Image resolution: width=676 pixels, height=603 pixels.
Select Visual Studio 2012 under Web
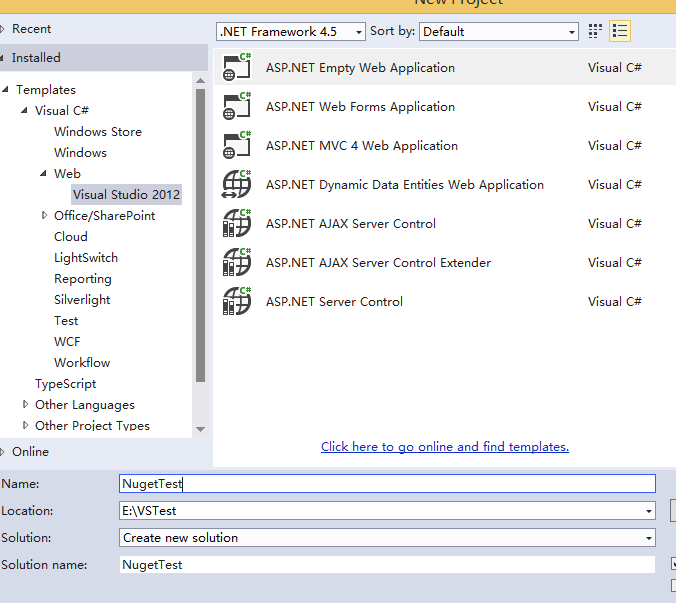click(x=126, y=194)
